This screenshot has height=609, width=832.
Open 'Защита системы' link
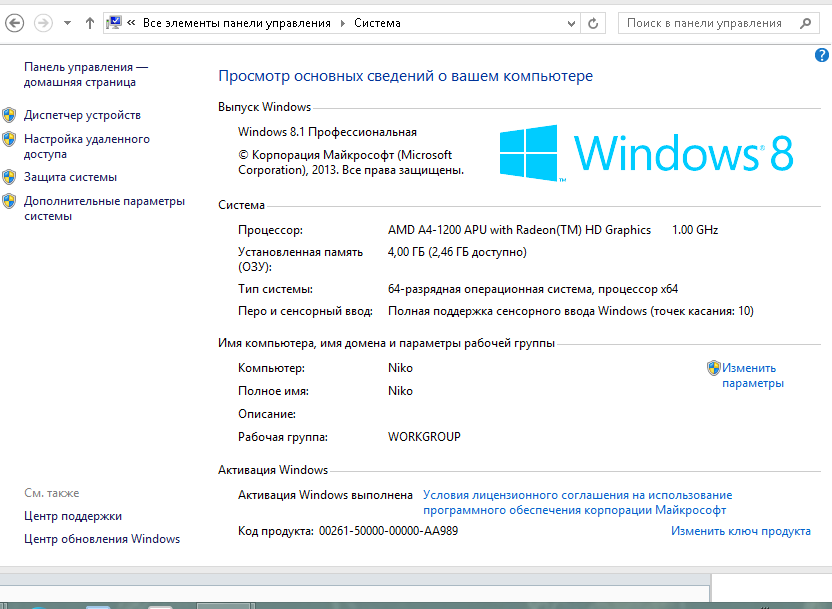[71, 177]
